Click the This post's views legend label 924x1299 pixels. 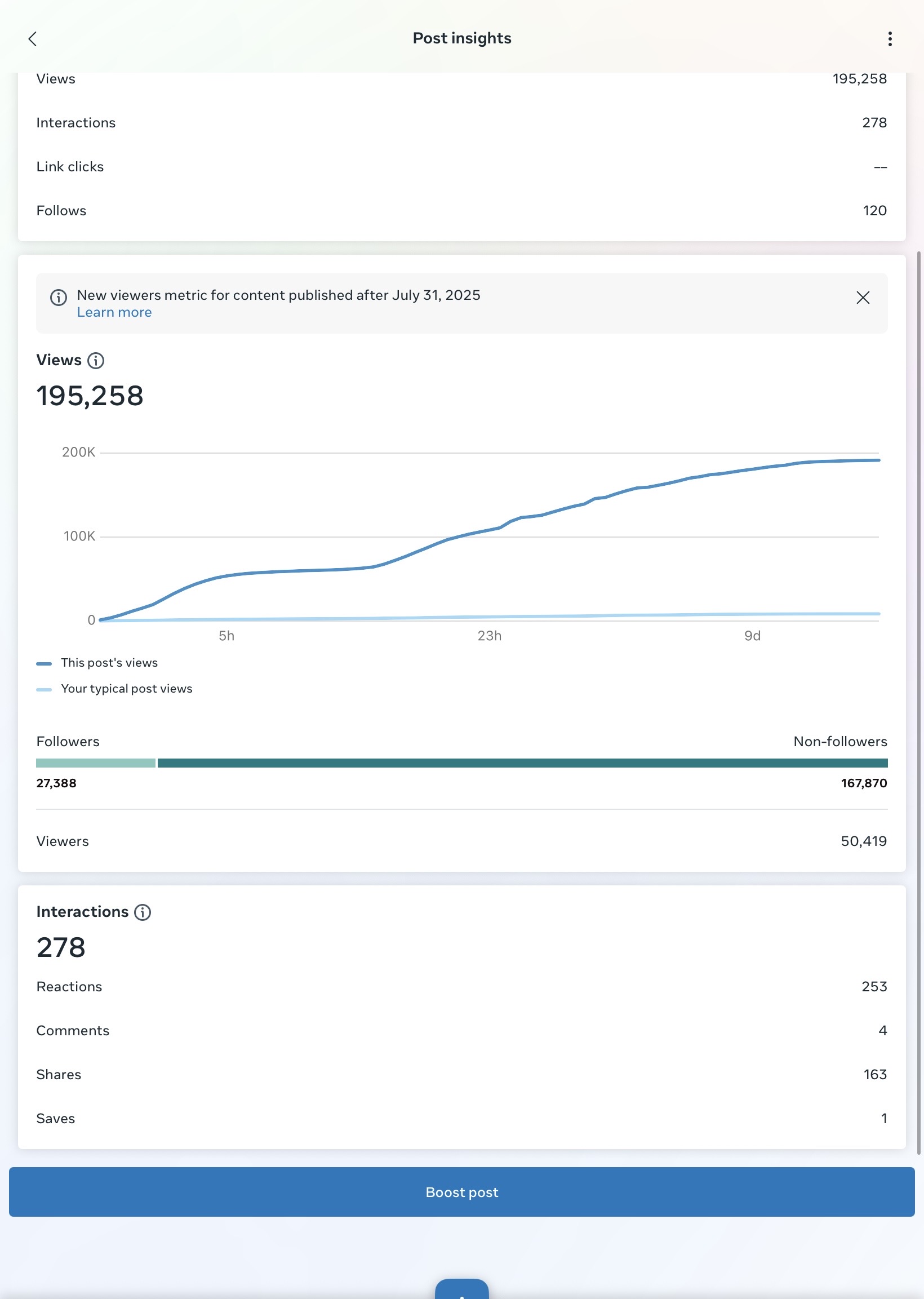[109, 663]
